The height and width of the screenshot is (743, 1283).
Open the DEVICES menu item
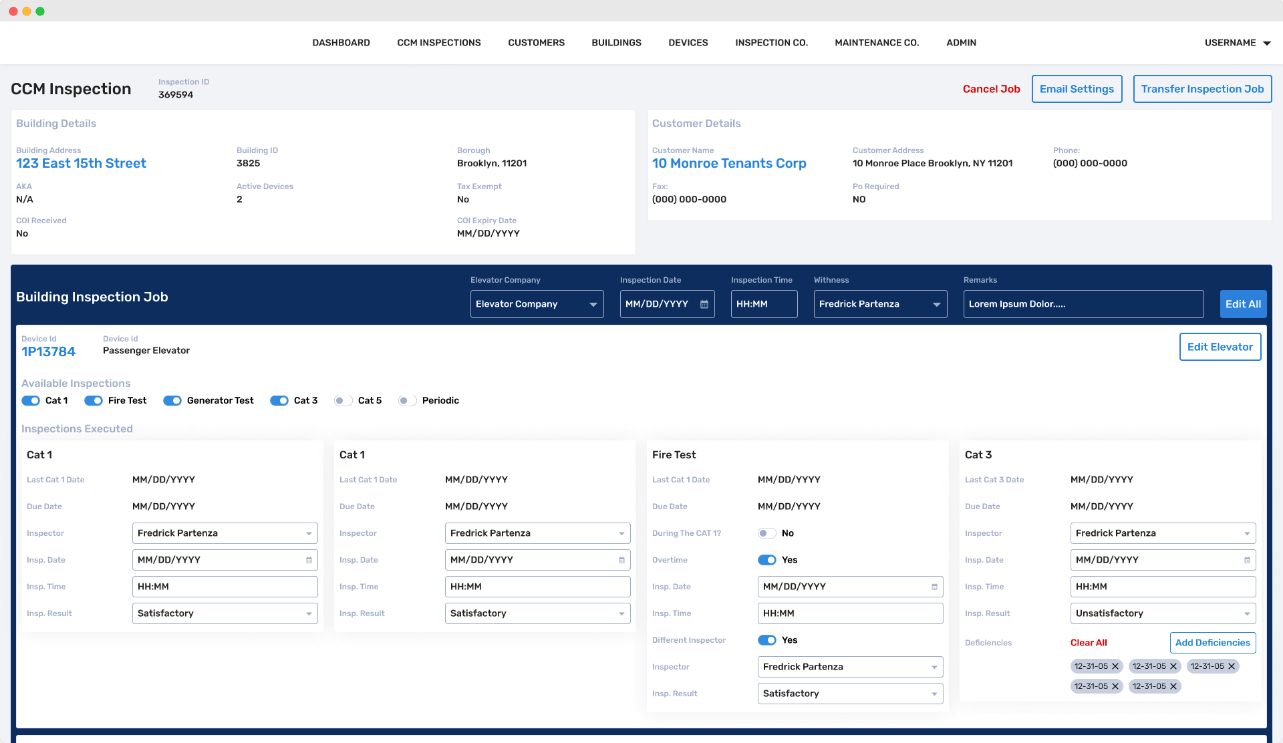click(x=688, y=43)
